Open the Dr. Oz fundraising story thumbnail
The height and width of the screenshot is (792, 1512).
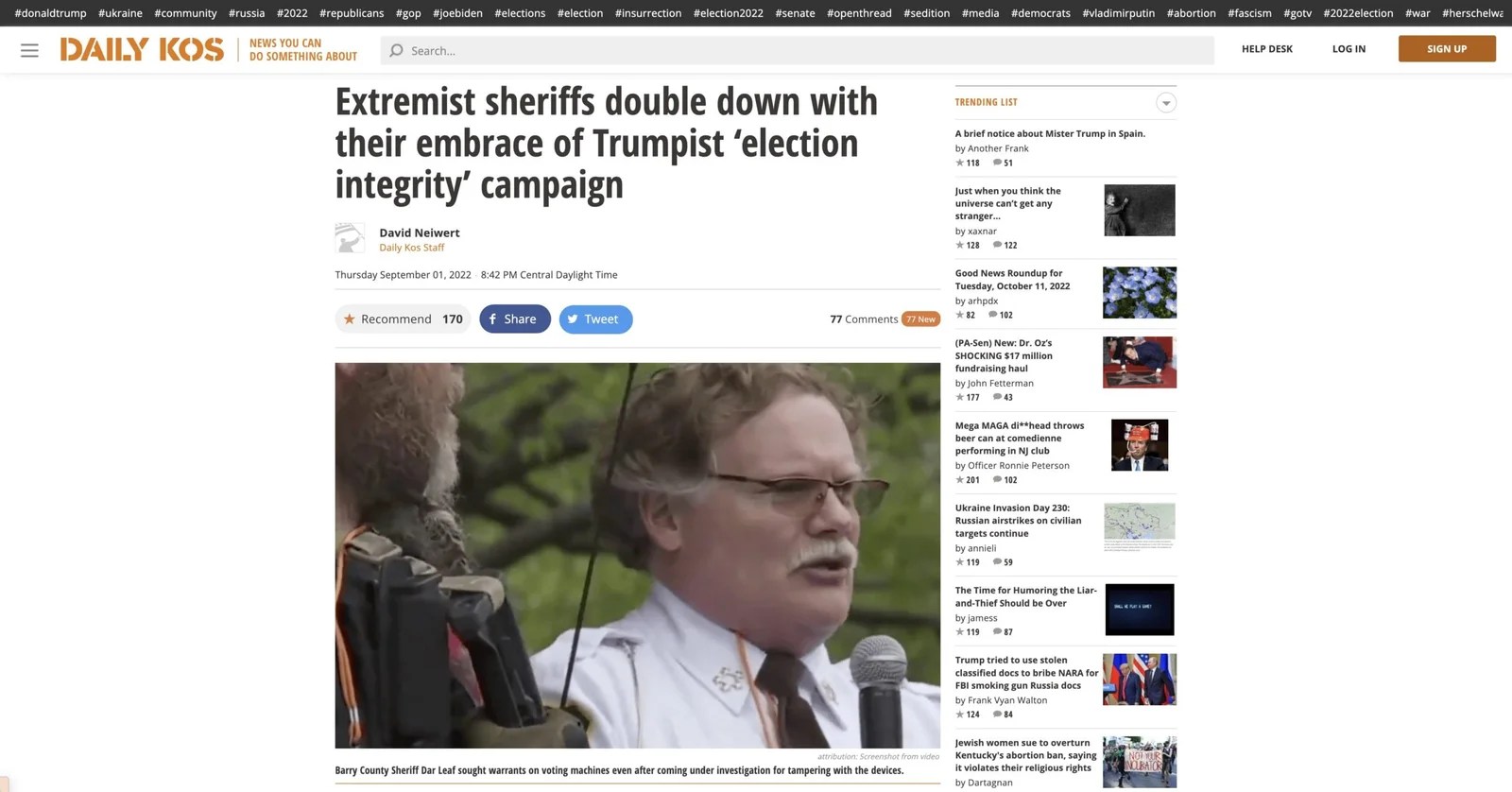[x=1140, y=362]
